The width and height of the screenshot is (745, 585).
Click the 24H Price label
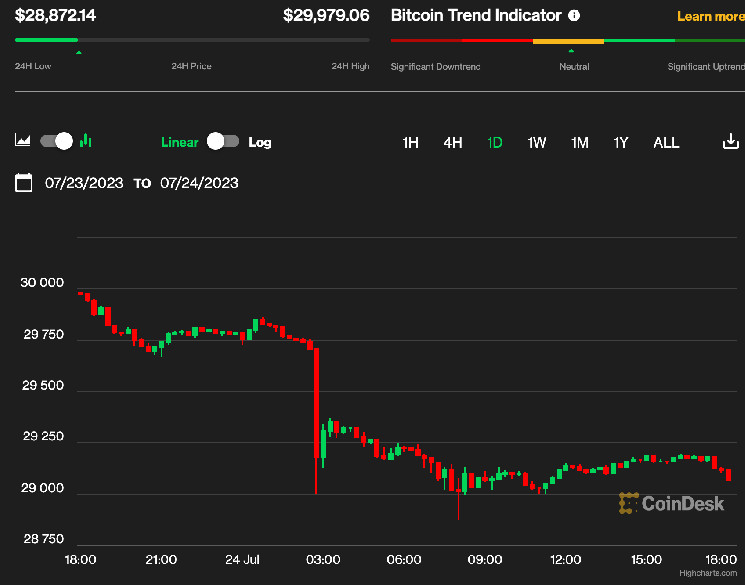[191, 66]
